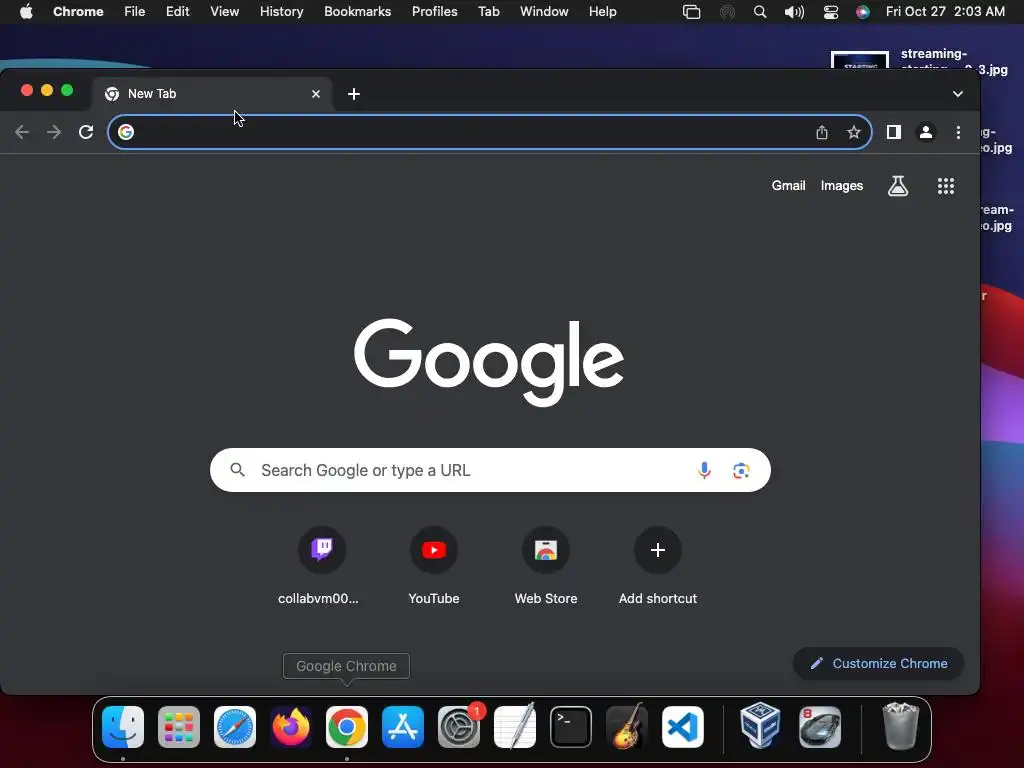The width and height of the screenshot is (1024, 768).
Task: Open the History menu
Action: tap(281, 12)
